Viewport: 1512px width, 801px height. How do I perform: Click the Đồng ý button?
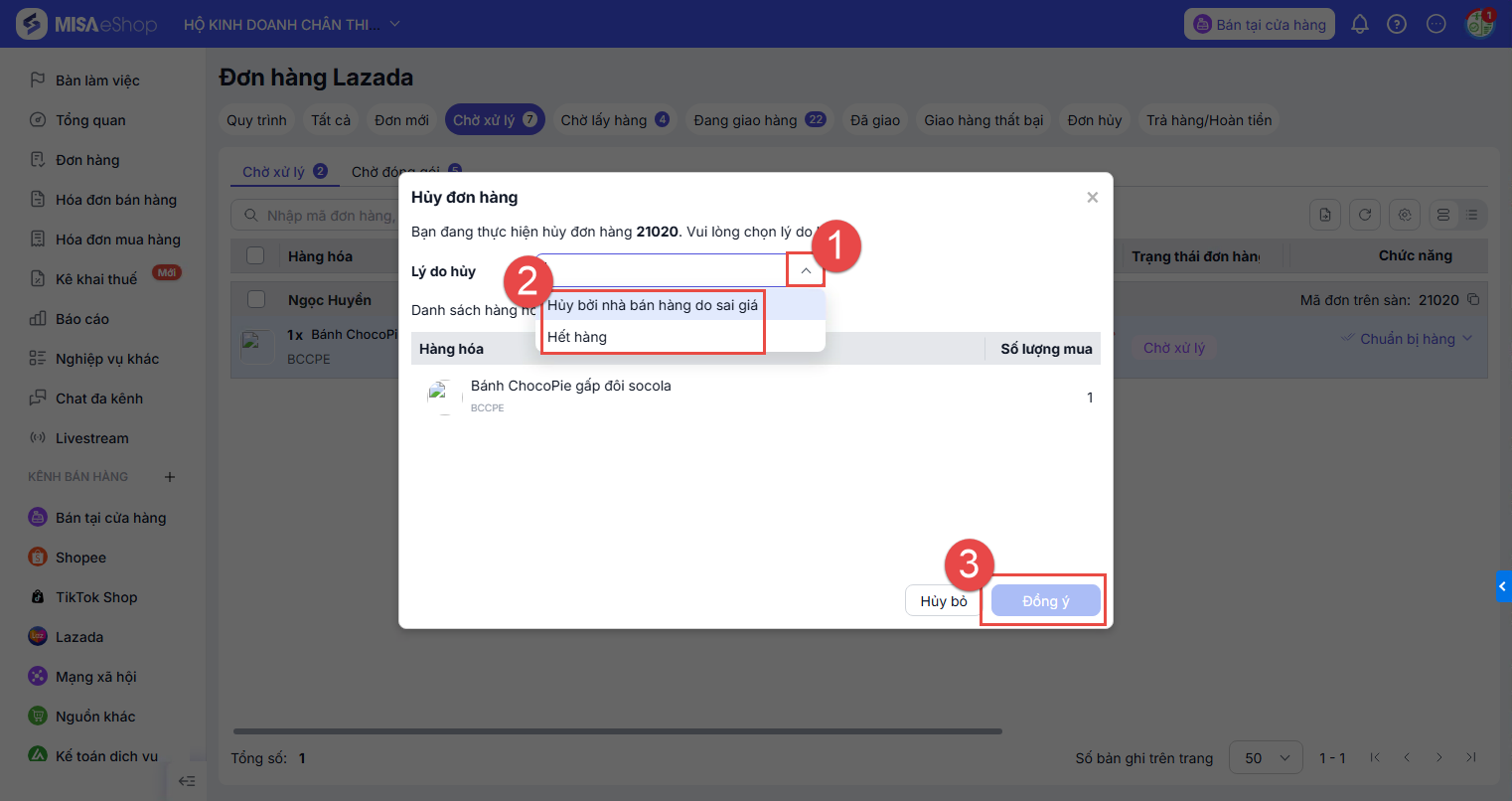(1045, 600)
